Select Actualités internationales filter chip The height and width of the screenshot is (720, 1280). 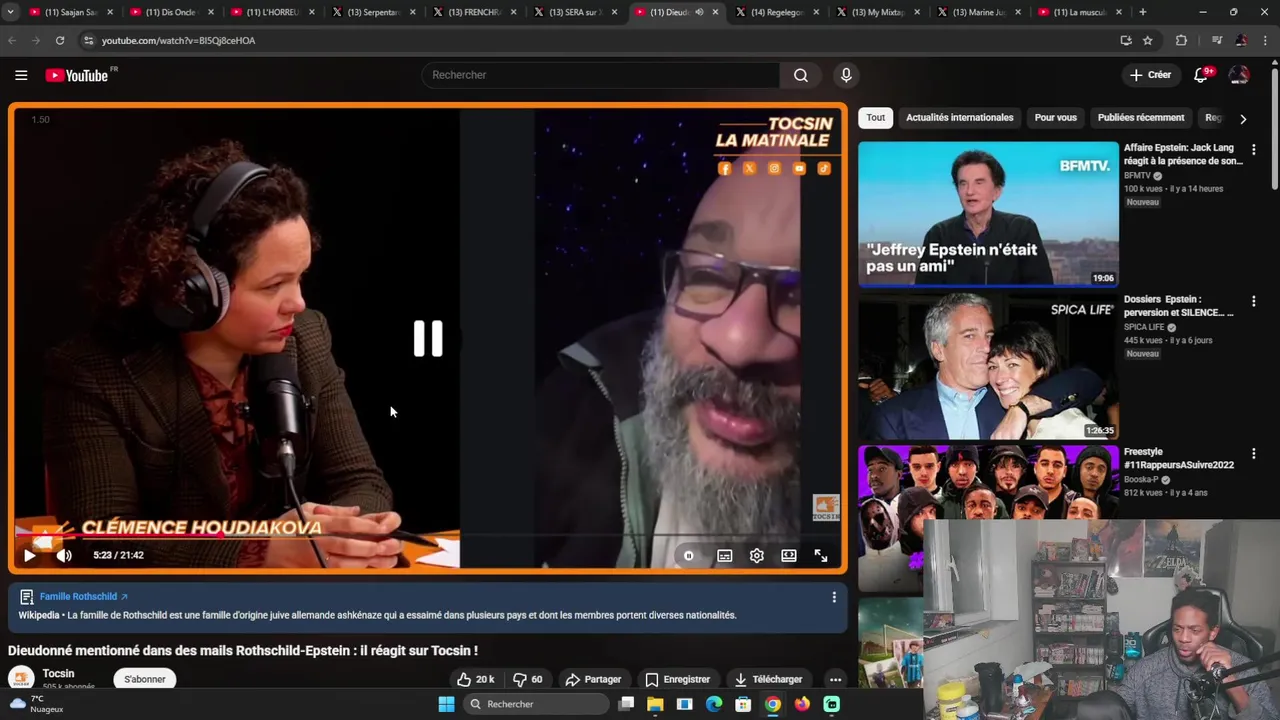click(960, 118)
